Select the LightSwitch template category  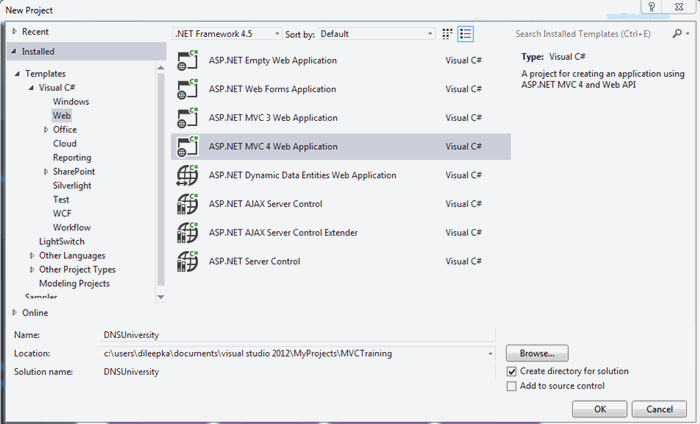[62, 241]
